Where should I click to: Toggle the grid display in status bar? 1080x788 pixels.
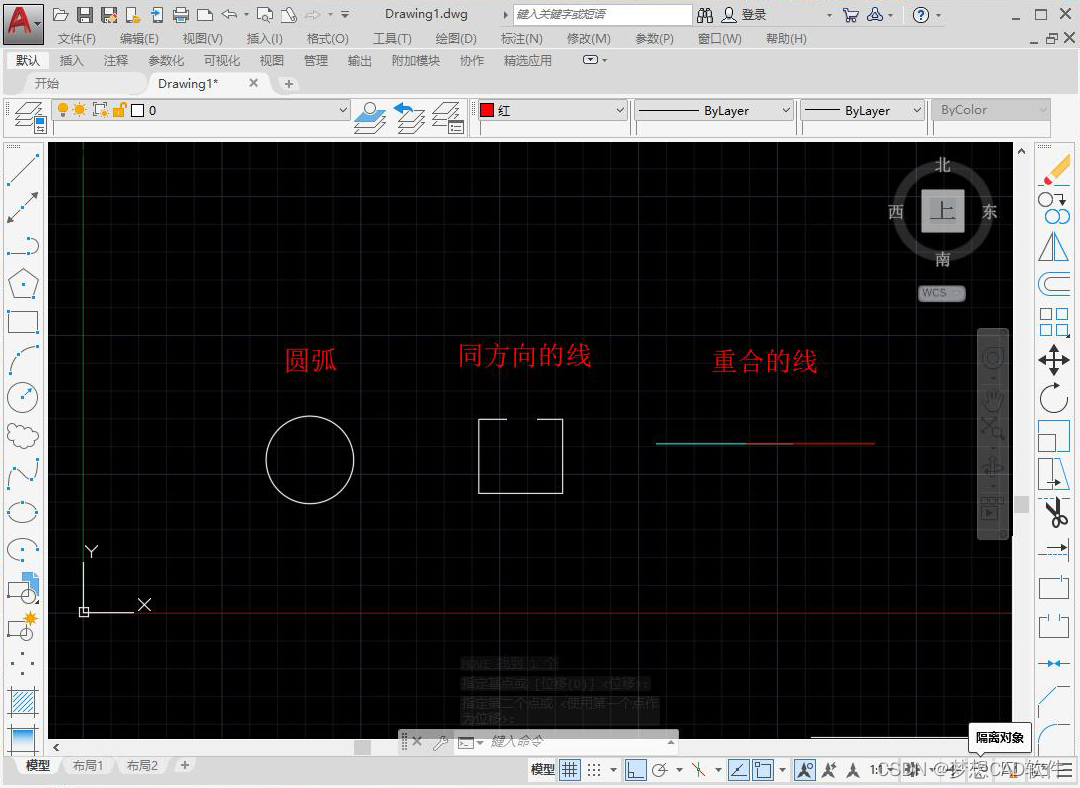(x=568, y=770)
